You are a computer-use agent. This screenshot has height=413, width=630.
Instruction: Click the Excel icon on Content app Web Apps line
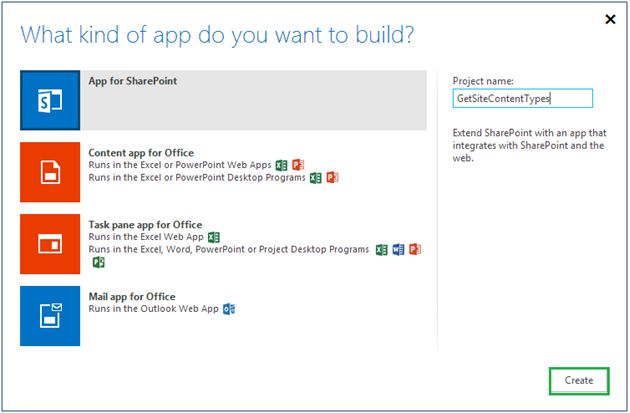click(282, 165)
